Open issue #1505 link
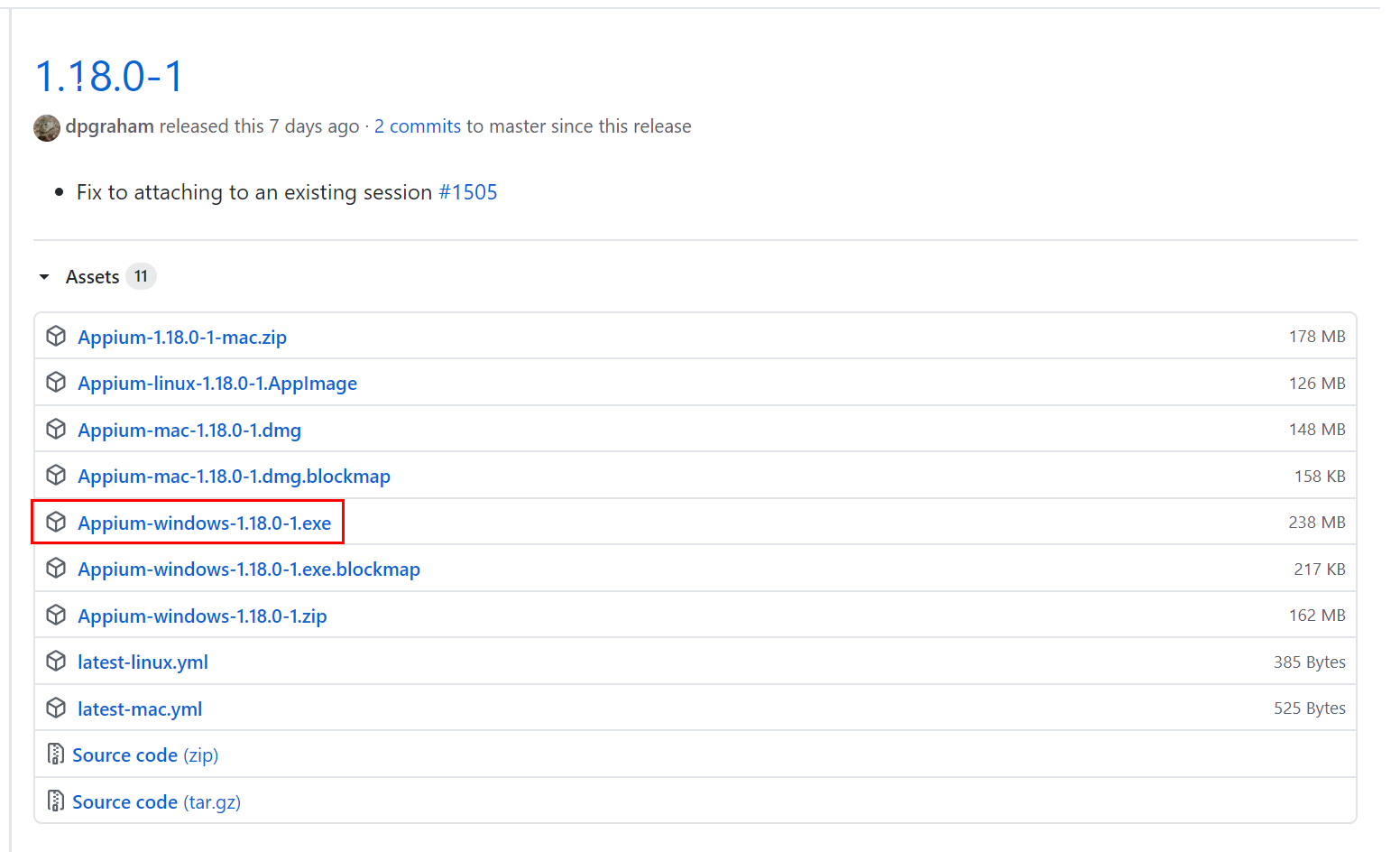Screen dimensions: 1400x852 [x=467, y=192]
